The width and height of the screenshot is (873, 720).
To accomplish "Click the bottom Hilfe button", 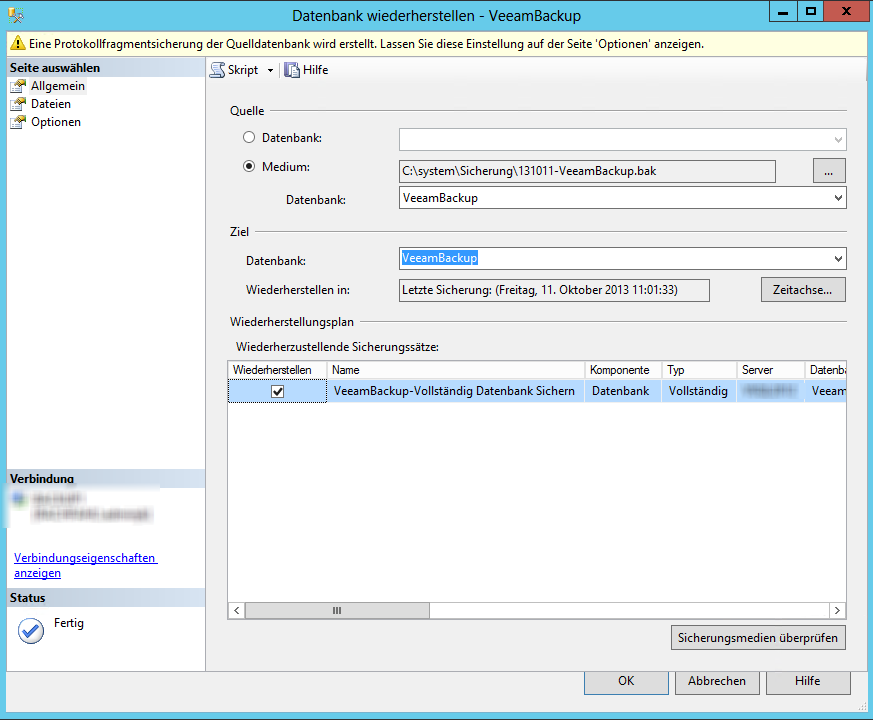I will coord(808,682).
